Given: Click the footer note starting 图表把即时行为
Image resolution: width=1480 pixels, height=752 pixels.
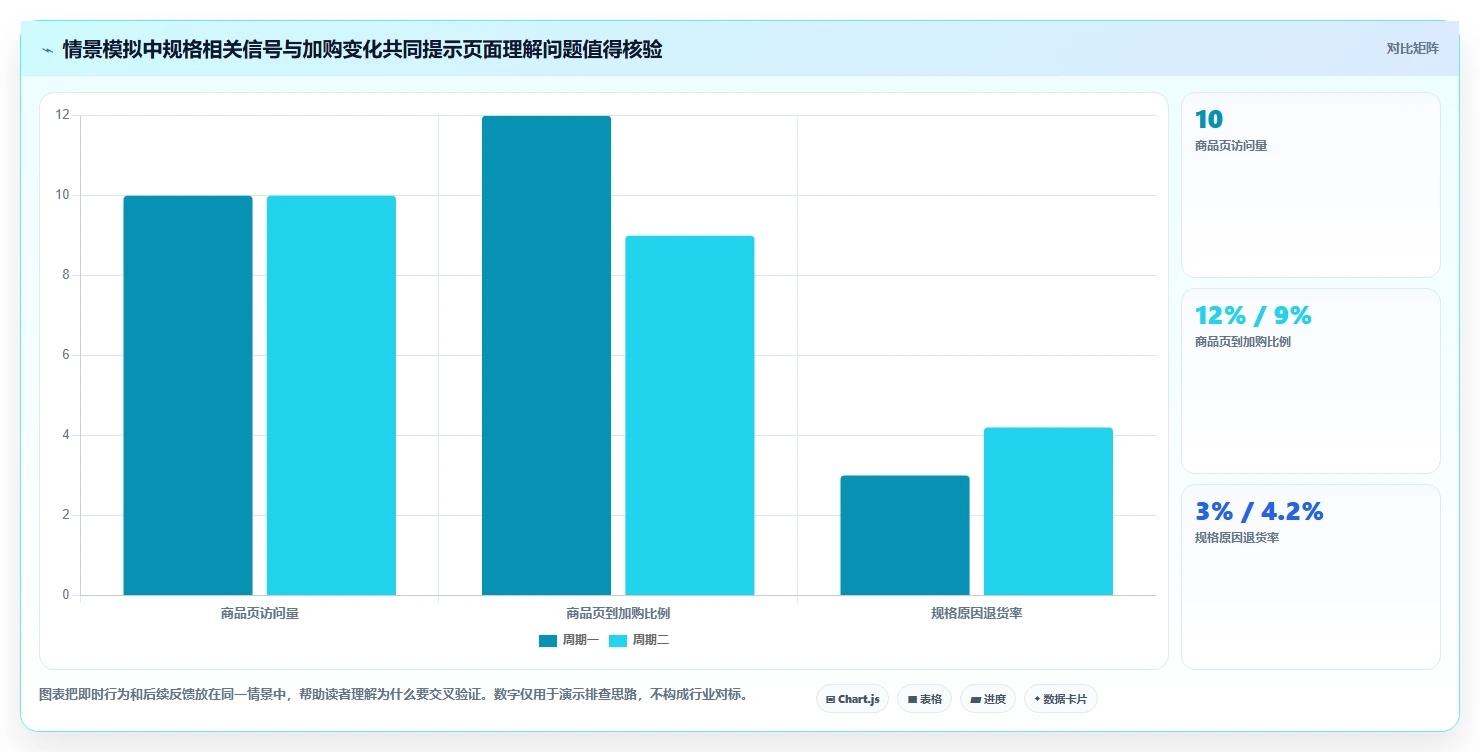Looking at the screenshot, I should click(x=393, y=694).
